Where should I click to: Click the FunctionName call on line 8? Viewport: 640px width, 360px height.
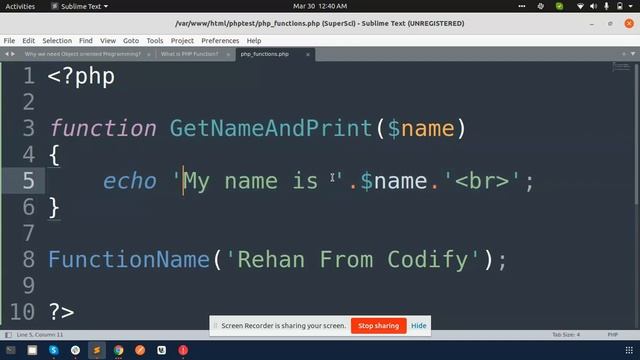[x=129, y=259]
